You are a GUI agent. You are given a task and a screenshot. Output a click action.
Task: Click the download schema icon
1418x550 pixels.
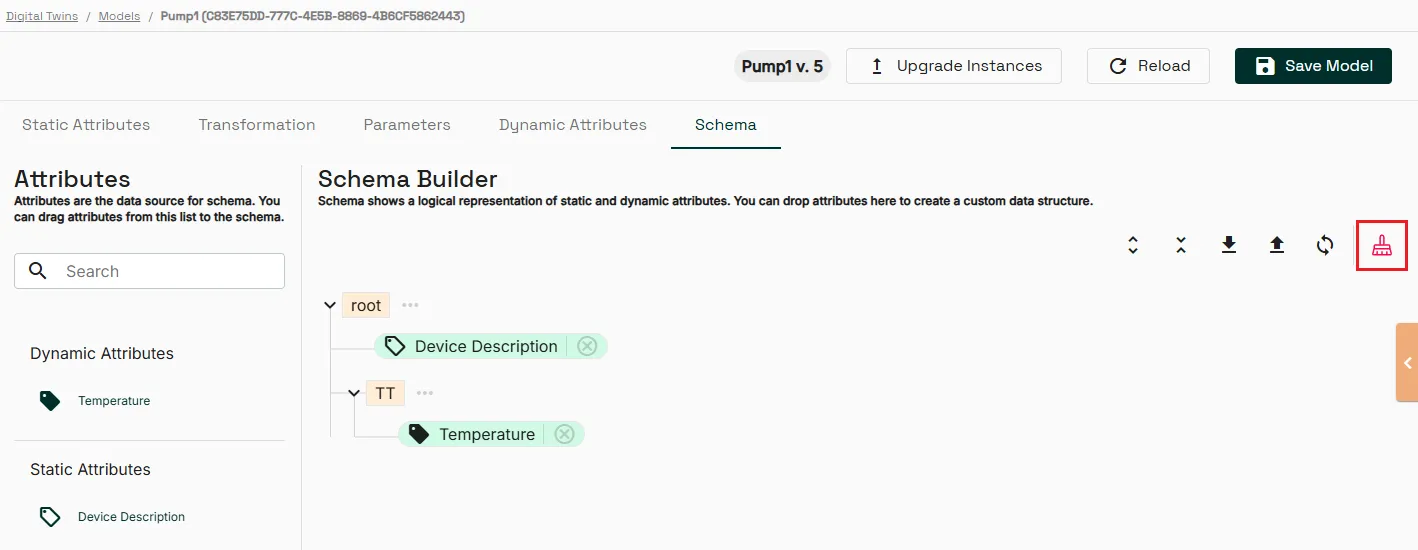click(1229, 245)
